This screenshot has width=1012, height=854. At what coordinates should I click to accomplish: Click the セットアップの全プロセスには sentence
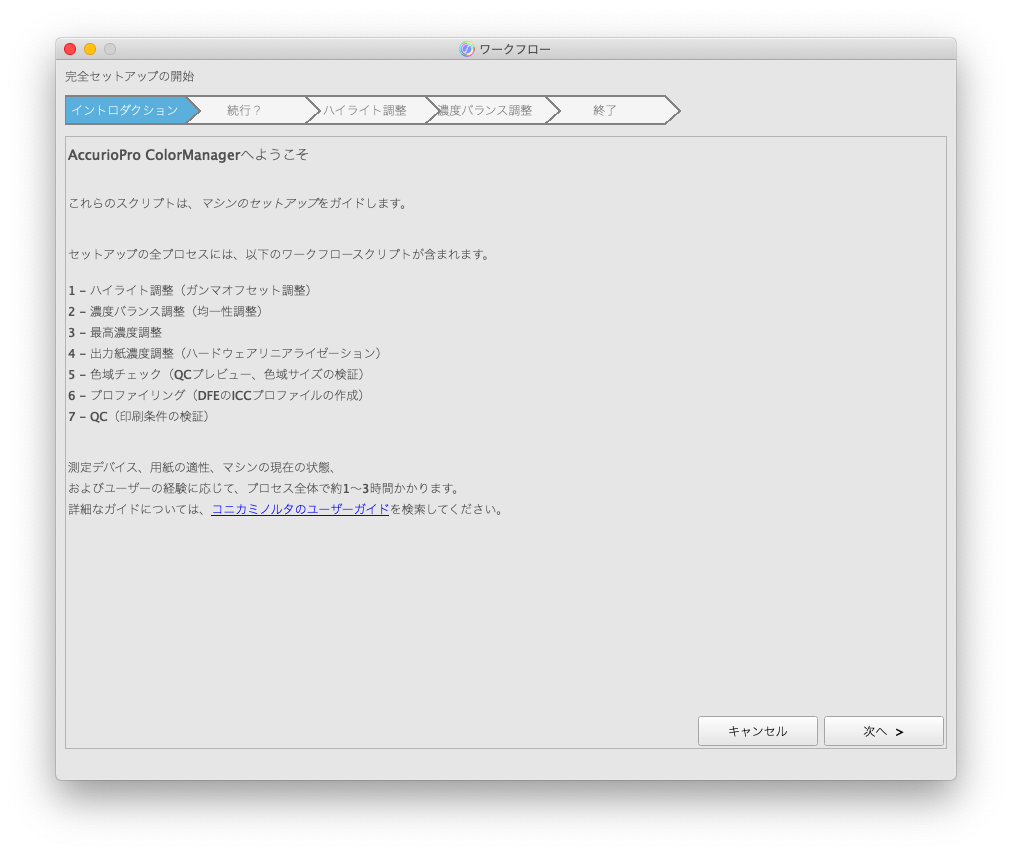280,254
